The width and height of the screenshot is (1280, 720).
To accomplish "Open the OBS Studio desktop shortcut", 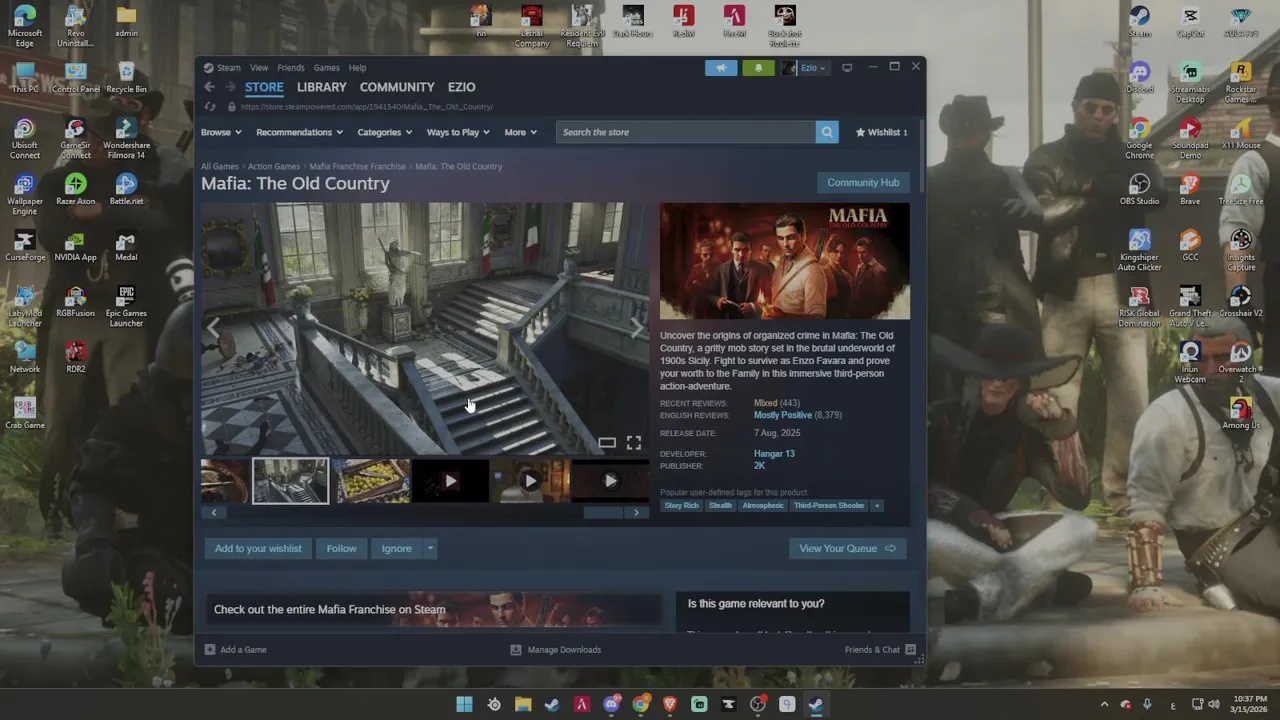I will coord(1139,190).
